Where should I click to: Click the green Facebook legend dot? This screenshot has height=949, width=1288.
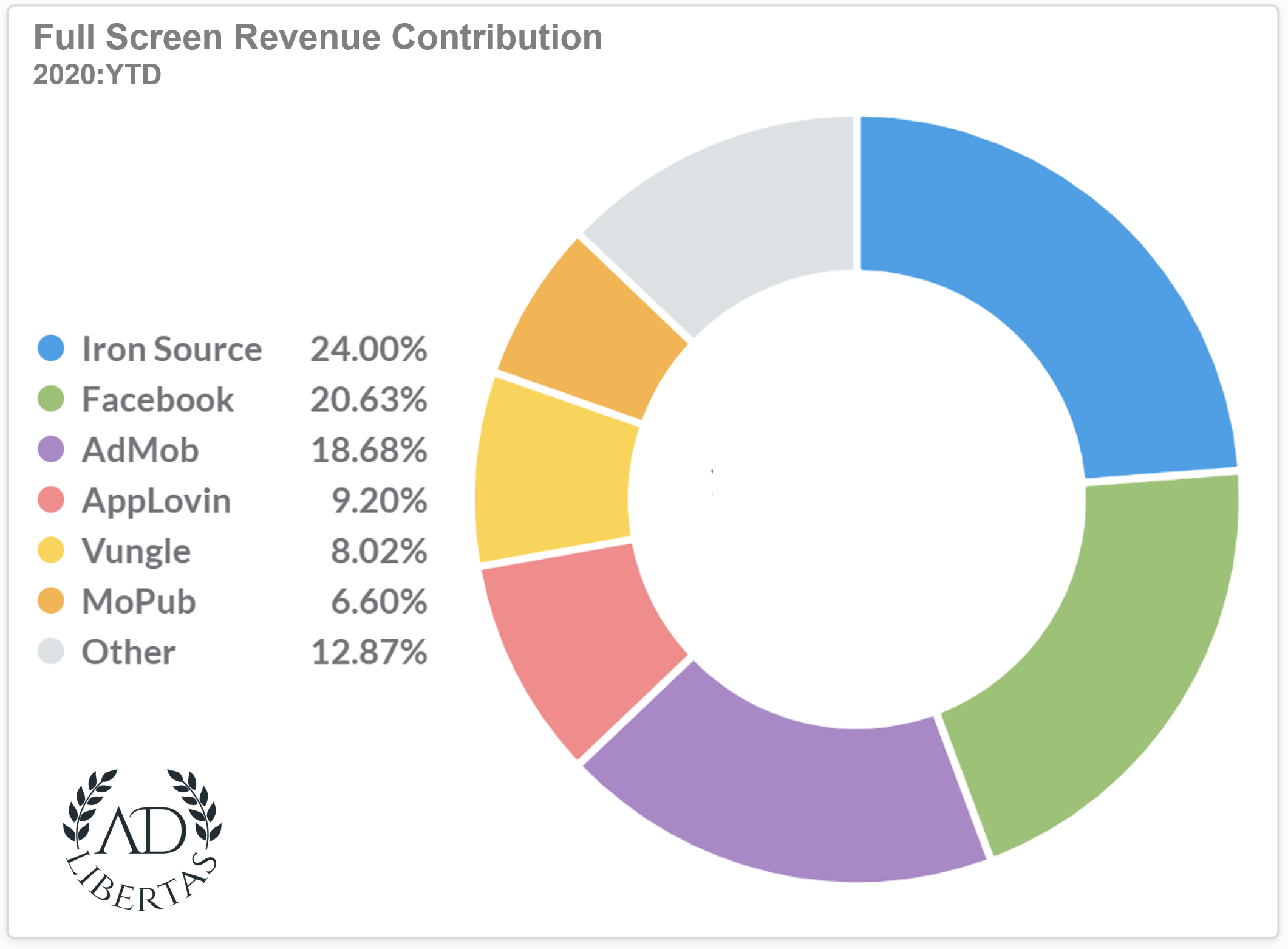point(51,399)
